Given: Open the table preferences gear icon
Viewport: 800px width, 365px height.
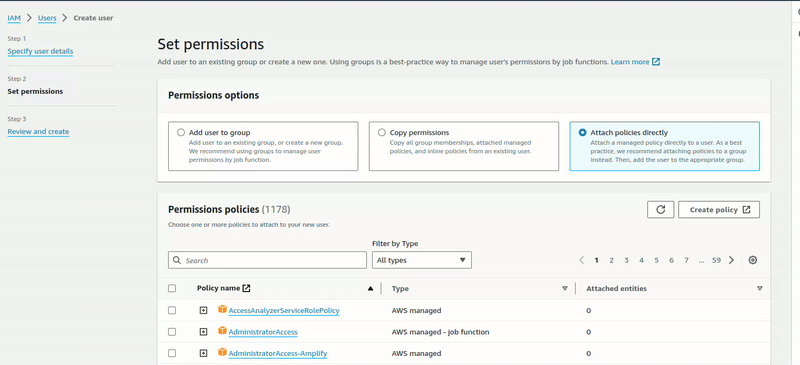Looking at the screenshot, I should 753,260.
